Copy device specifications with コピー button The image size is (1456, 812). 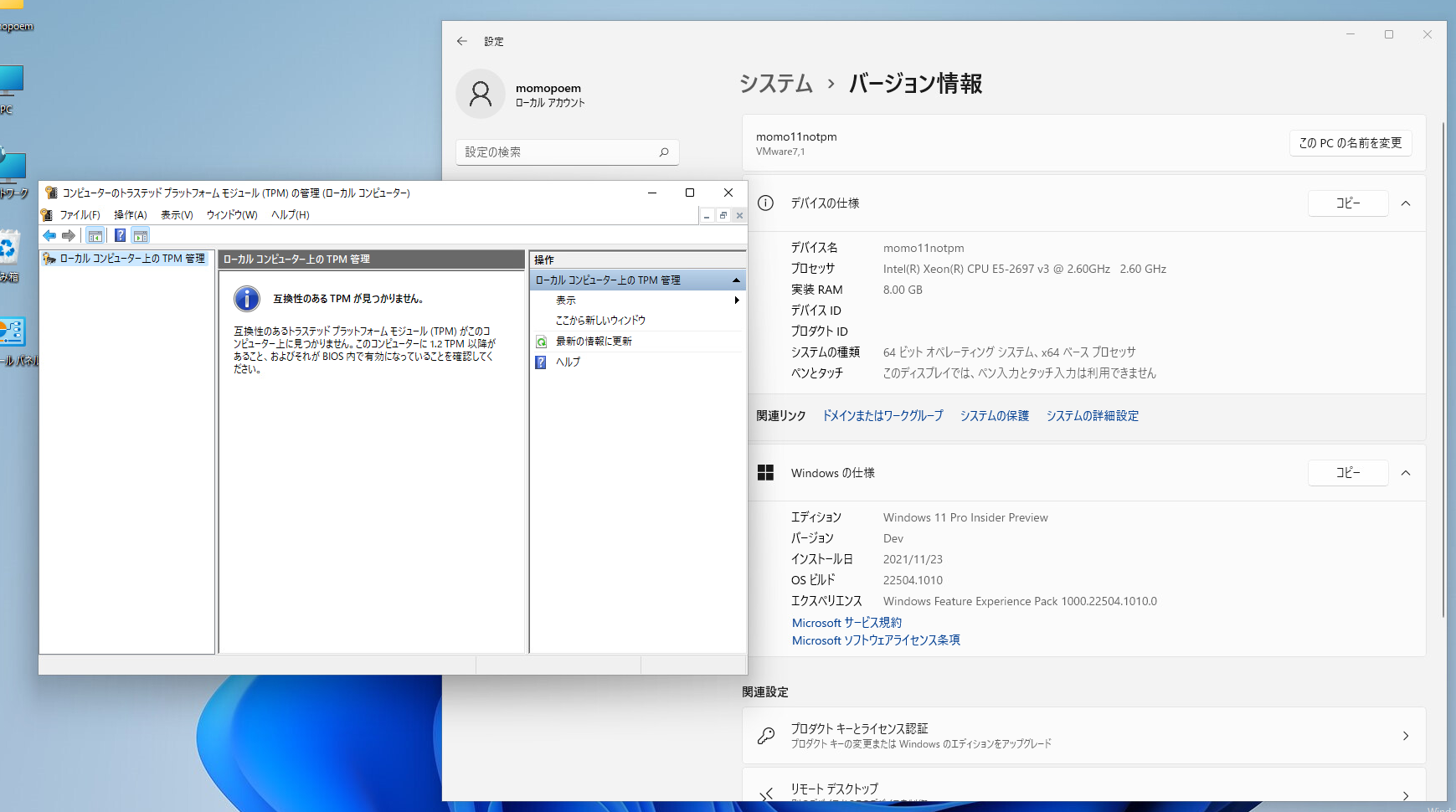click(1348, 203)
